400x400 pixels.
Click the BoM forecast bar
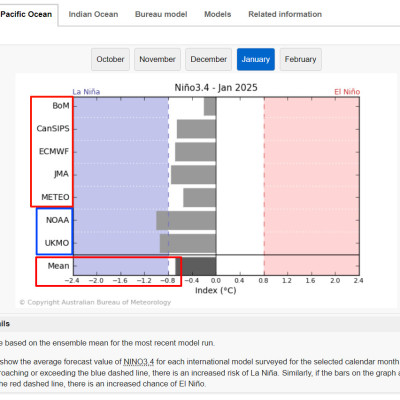[210, 106]
